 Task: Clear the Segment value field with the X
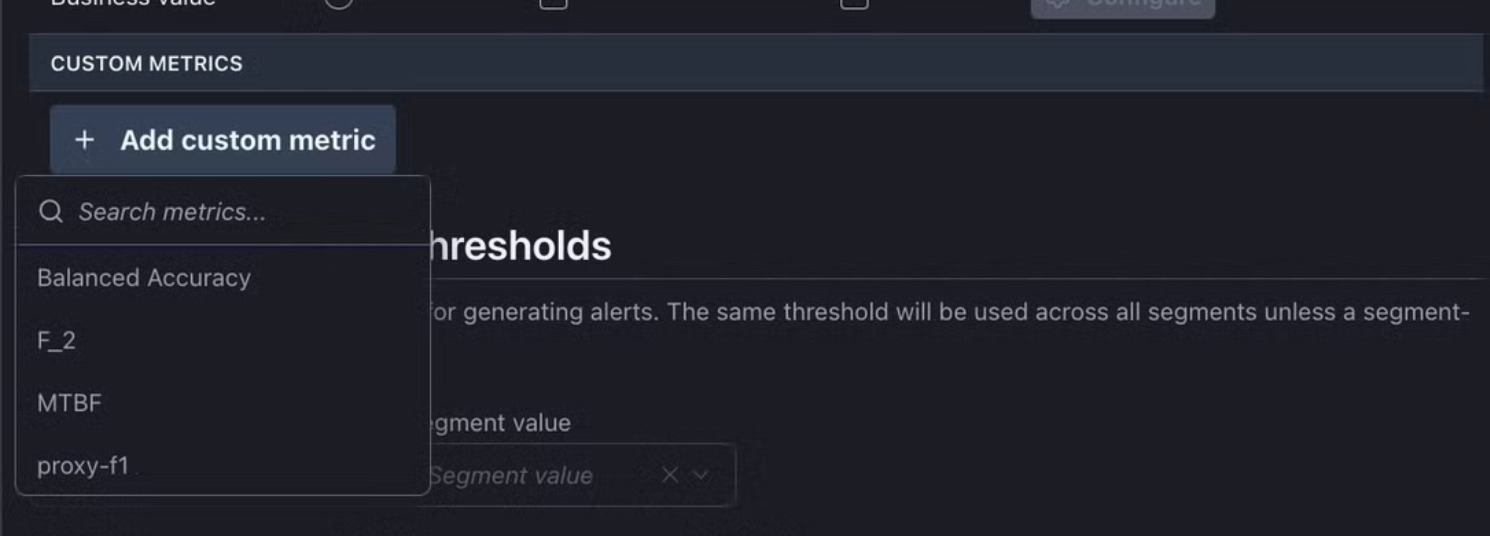[670, 475]
